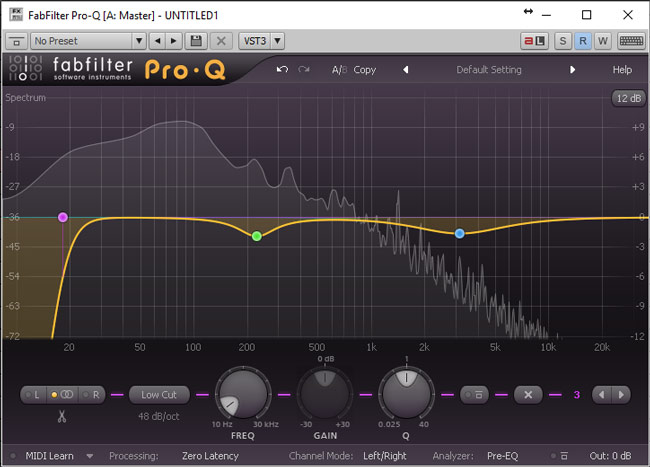Open the keyboard icon in the host toolbar
Screen dimensions: 650x467
630,41
